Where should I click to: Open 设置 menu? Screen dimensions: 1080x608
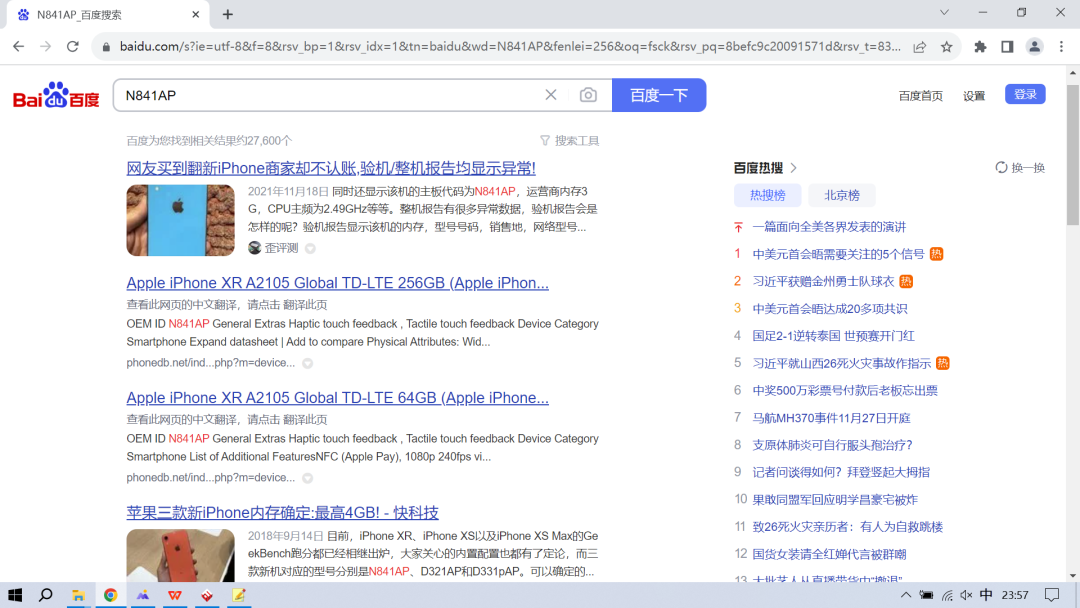pos(974,96)
